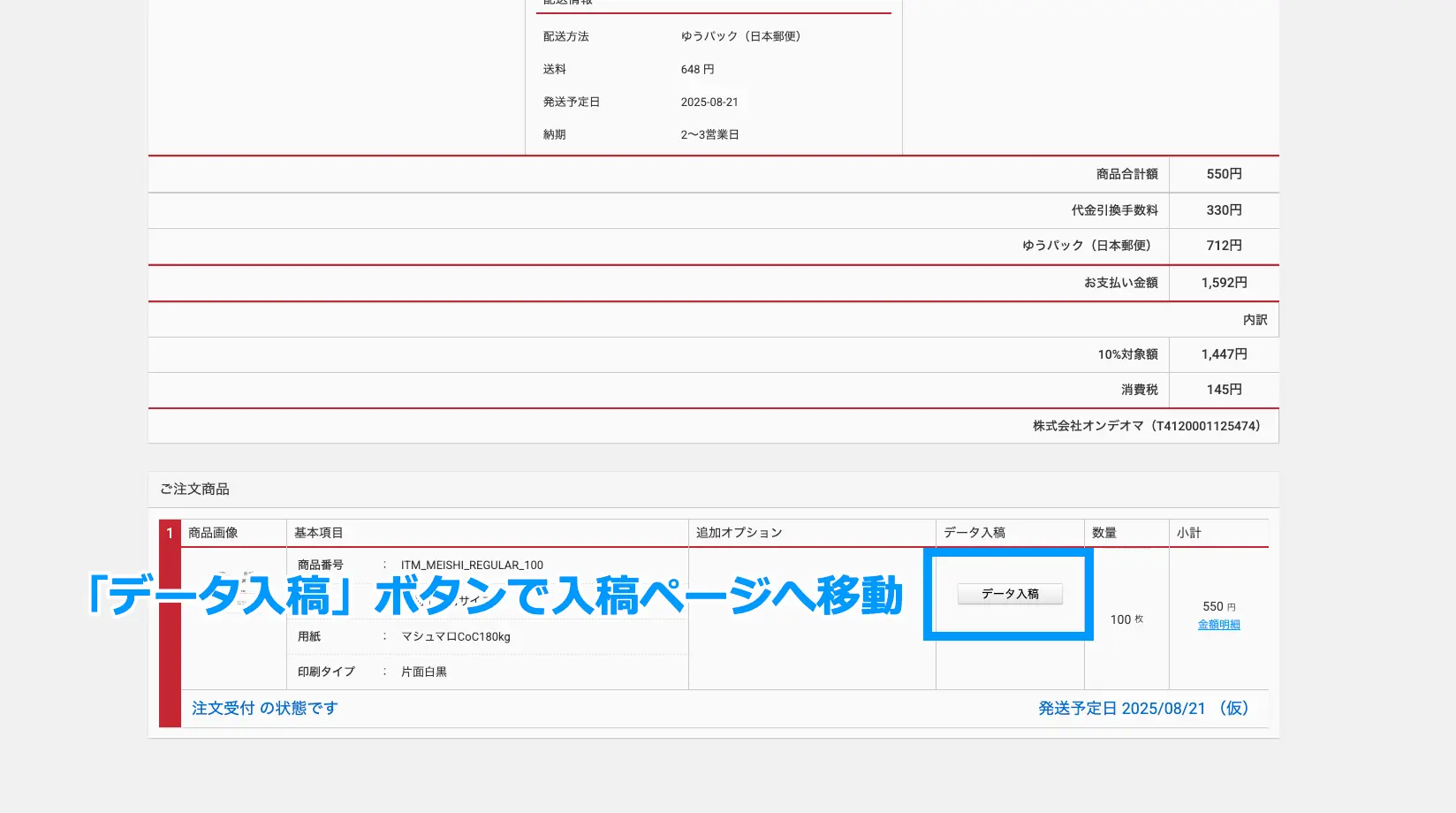Click the 注文受付 の状態です status text
Image resolution: width=1456 pixels, height=813 pixels.
click(x=263, y=708)
